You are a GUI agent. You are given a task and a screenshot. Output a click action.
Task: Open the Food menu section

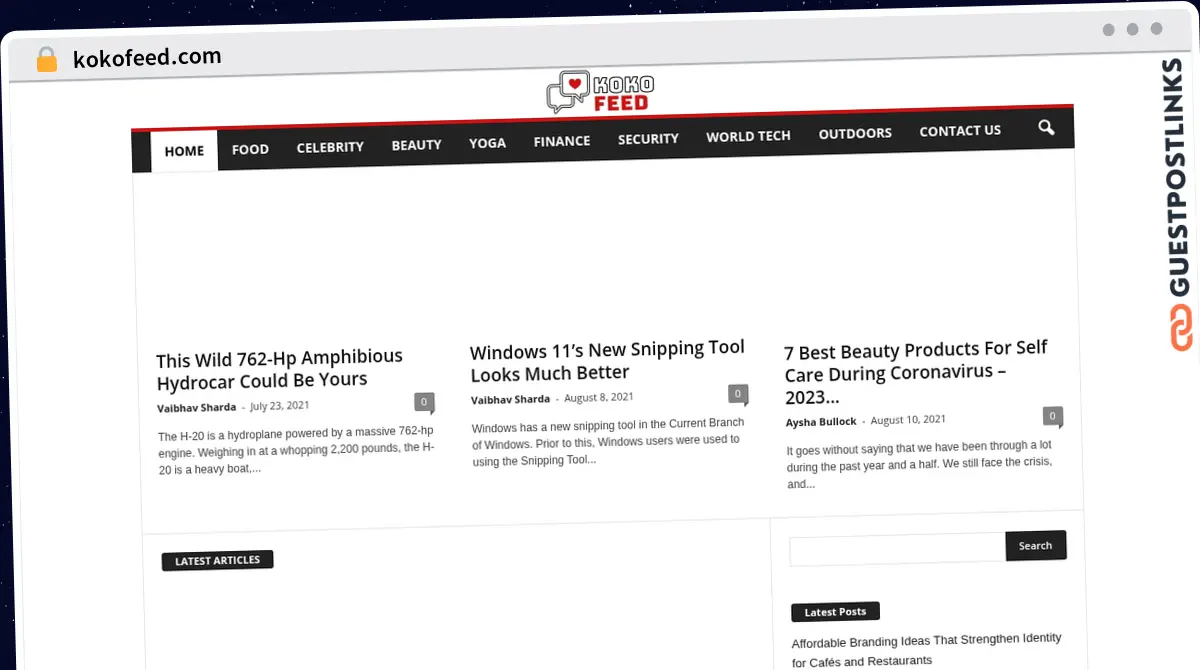[250, 149]
